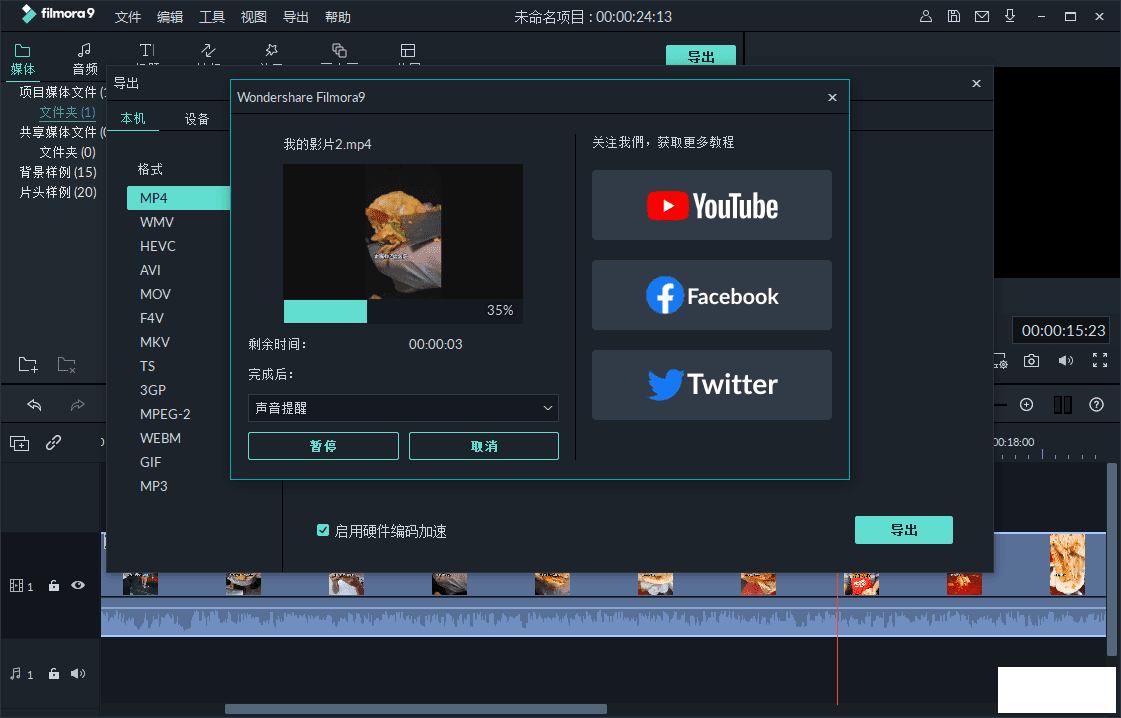Select MOV format
This screenshot has width=1121, height=718.
point(155,294)
